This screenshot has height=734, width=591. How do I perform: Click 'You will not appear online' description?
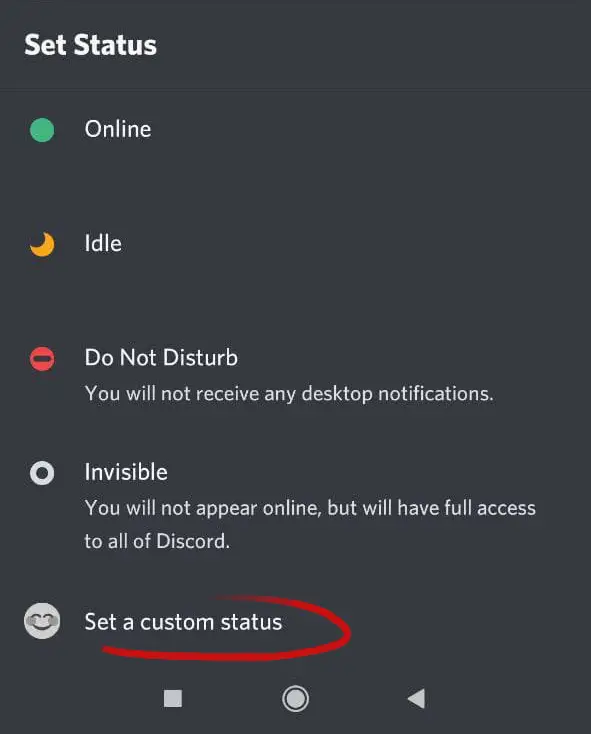310,508
